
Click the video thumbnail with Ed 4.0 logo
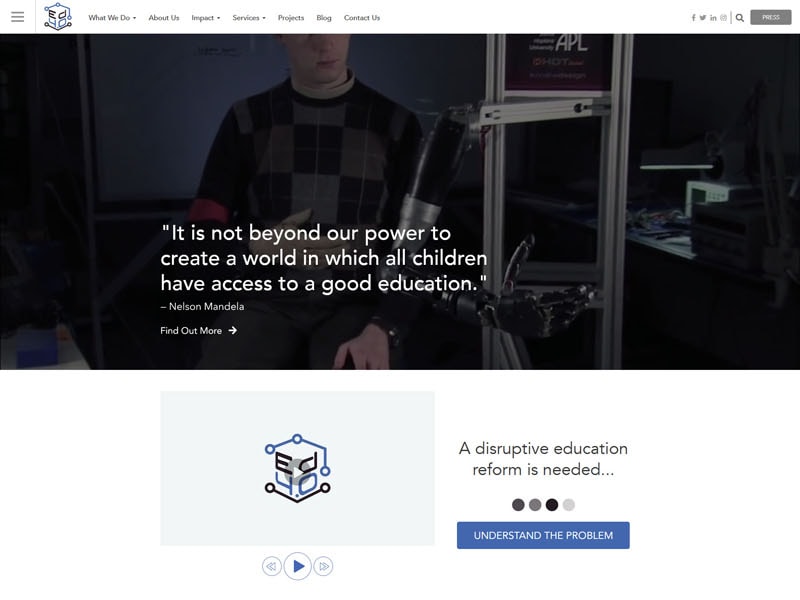pyautogui.click(x=297, y=468)
